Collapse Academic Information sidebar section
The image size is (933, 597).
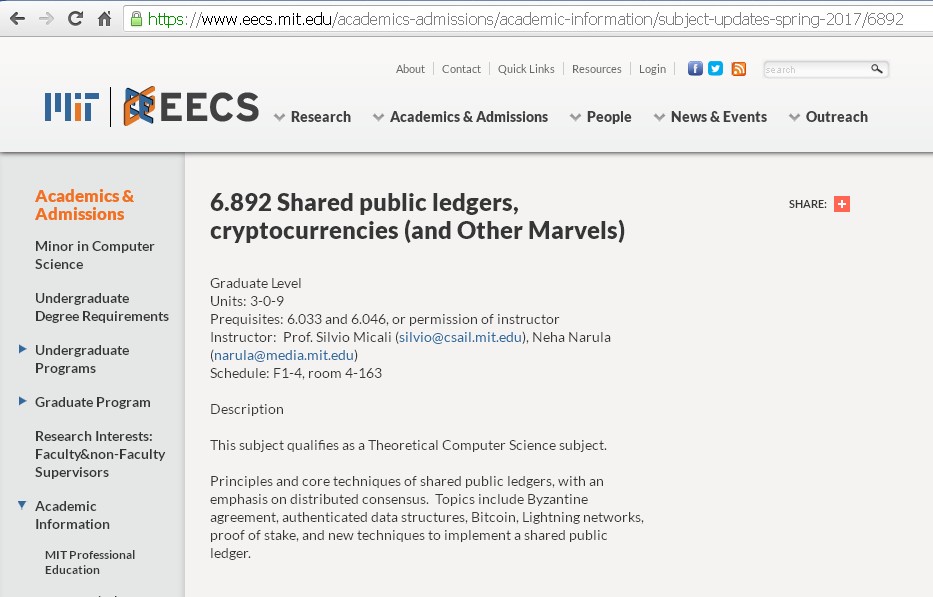point(22,505)
